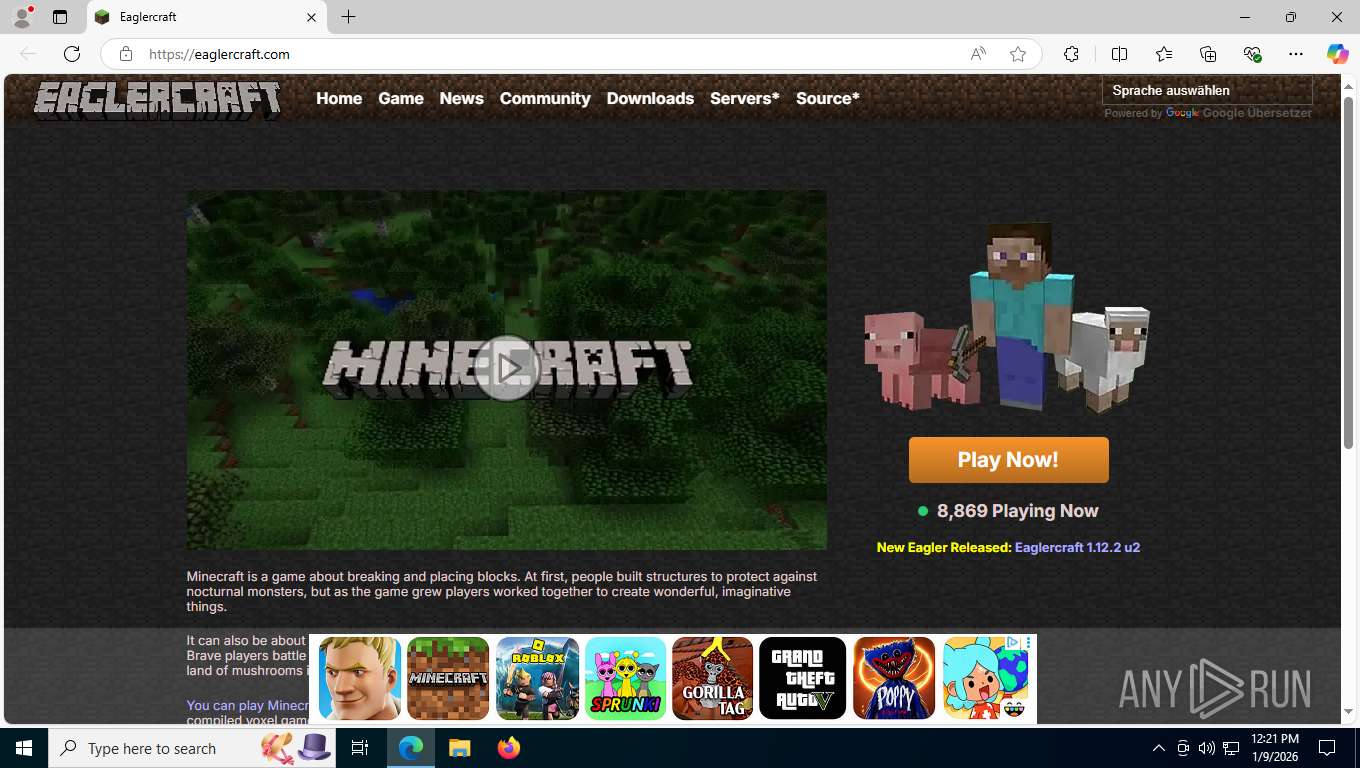Open Favorites list icon
The image size is (1360, 768).
1164,54
